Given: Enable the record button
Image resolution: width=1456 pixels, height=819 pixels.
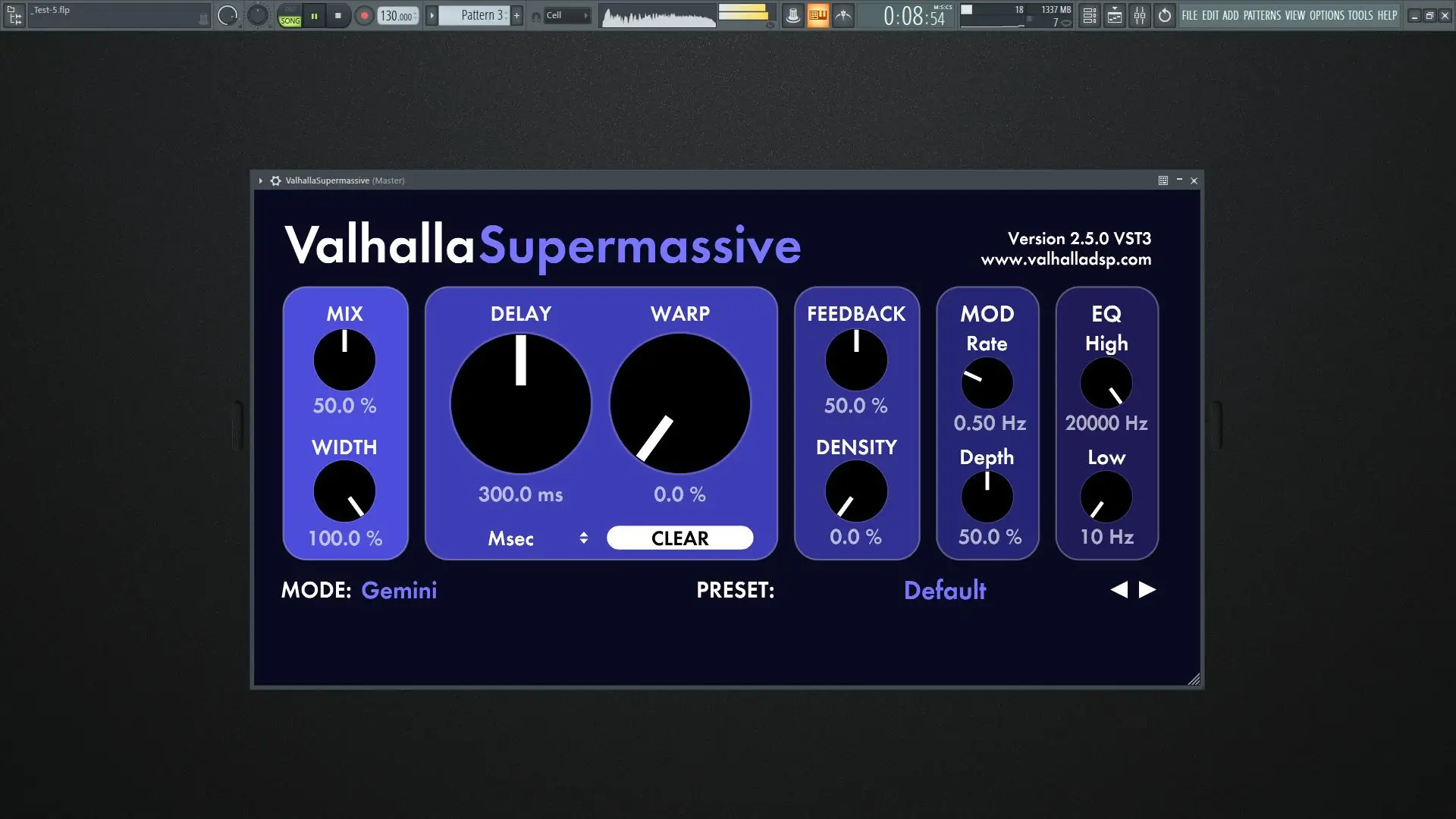Looking at the screenshot, I should point(363,15).
